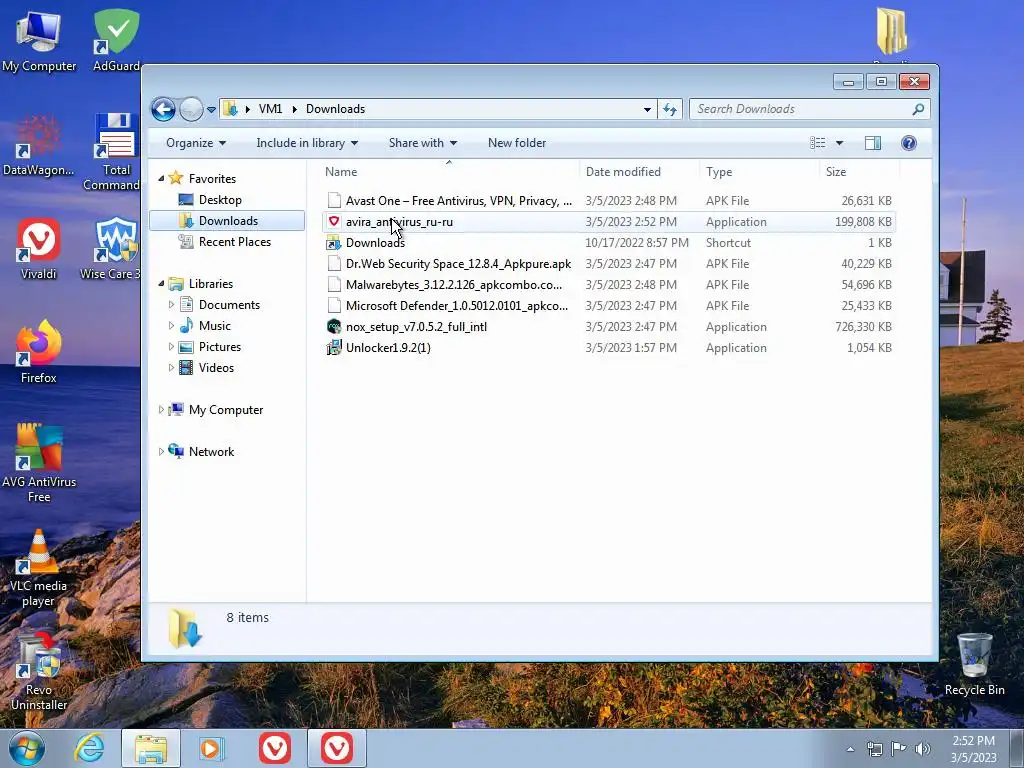Show hidden tray icons arrow

pyautogui.click(x=850, y=749)
